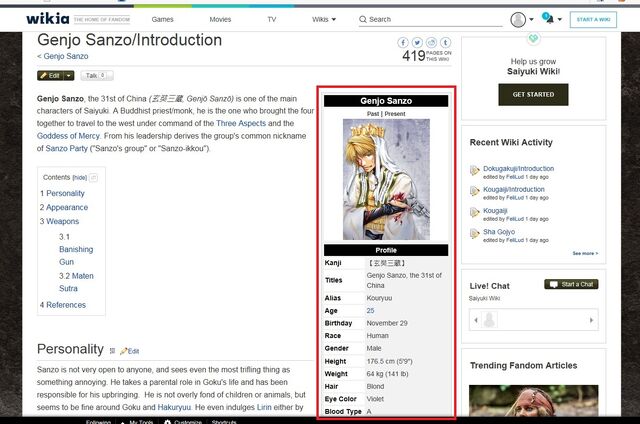
Task: Click the activity icon beside Kougaiji/Introduction
Action: 474,191
